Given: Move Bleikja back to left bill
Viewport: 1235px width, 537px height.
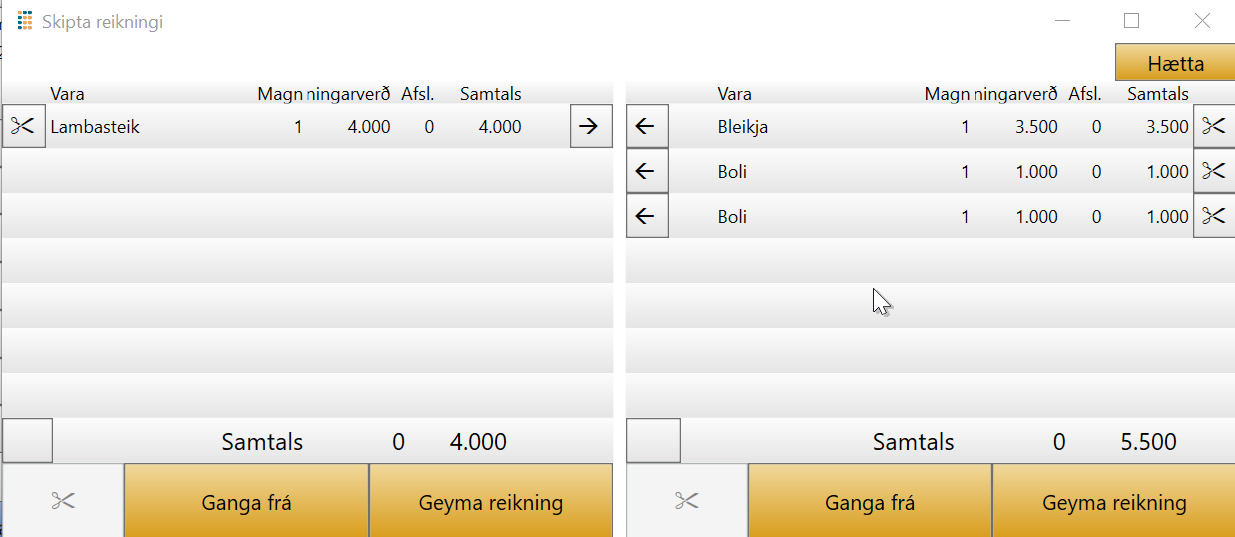Looking at the screenshot, I should coord(646,127).
